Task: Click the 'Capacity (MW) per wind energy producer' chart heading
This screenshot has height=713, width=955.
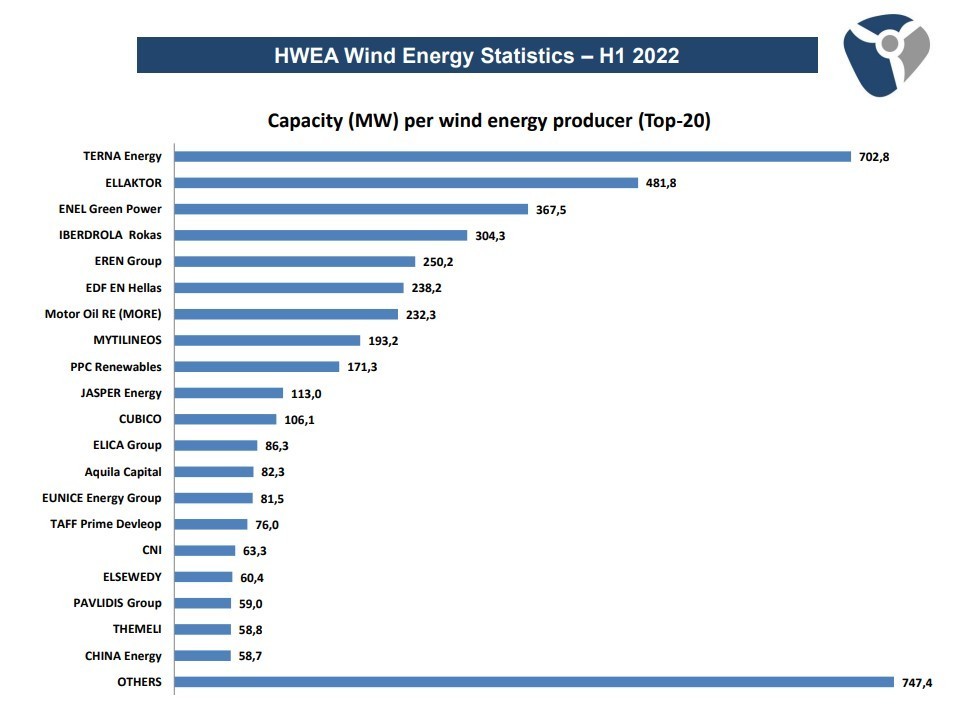Action: (x=489, y=121)
